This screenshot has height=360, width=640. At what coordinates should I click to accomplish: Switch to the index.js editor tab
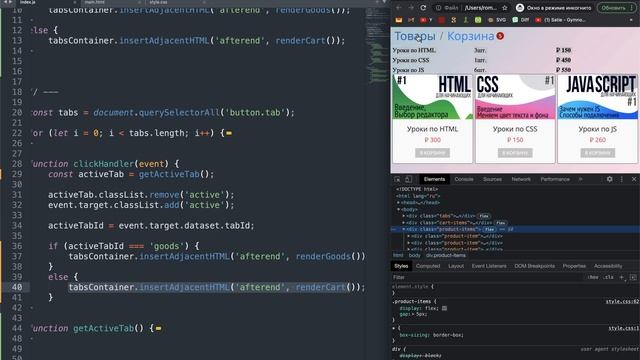click(28, 2)
